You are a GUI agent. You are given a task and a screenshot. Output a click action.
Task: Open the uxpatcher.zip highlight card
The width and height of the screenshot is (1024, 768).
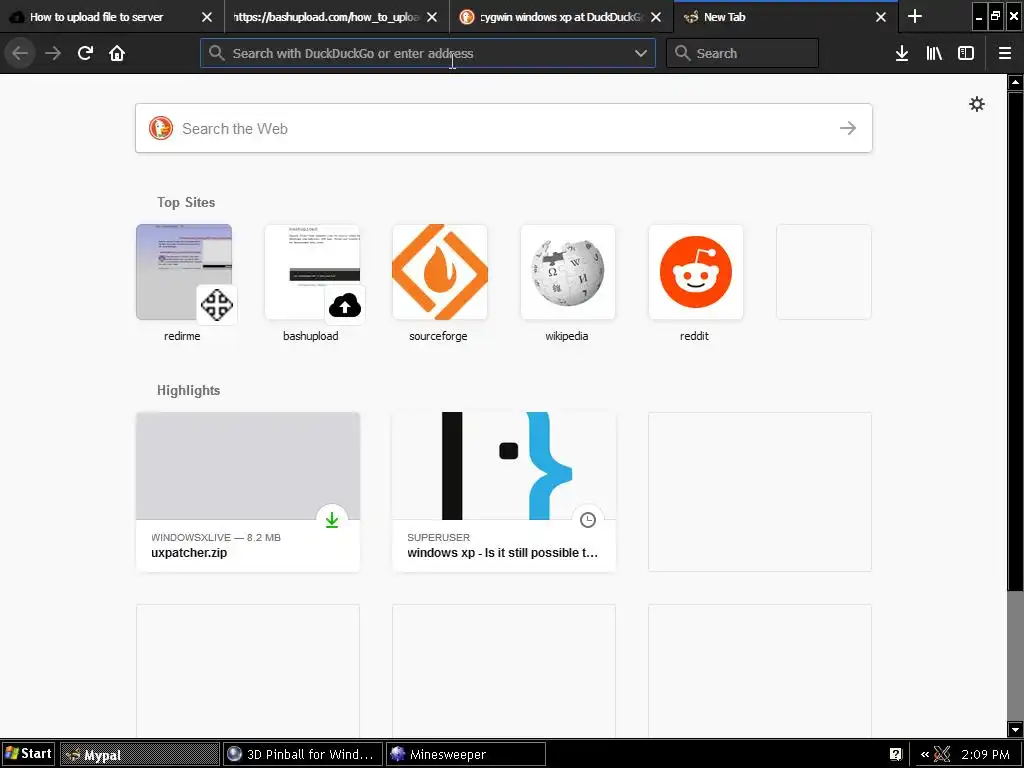[248, 492]
